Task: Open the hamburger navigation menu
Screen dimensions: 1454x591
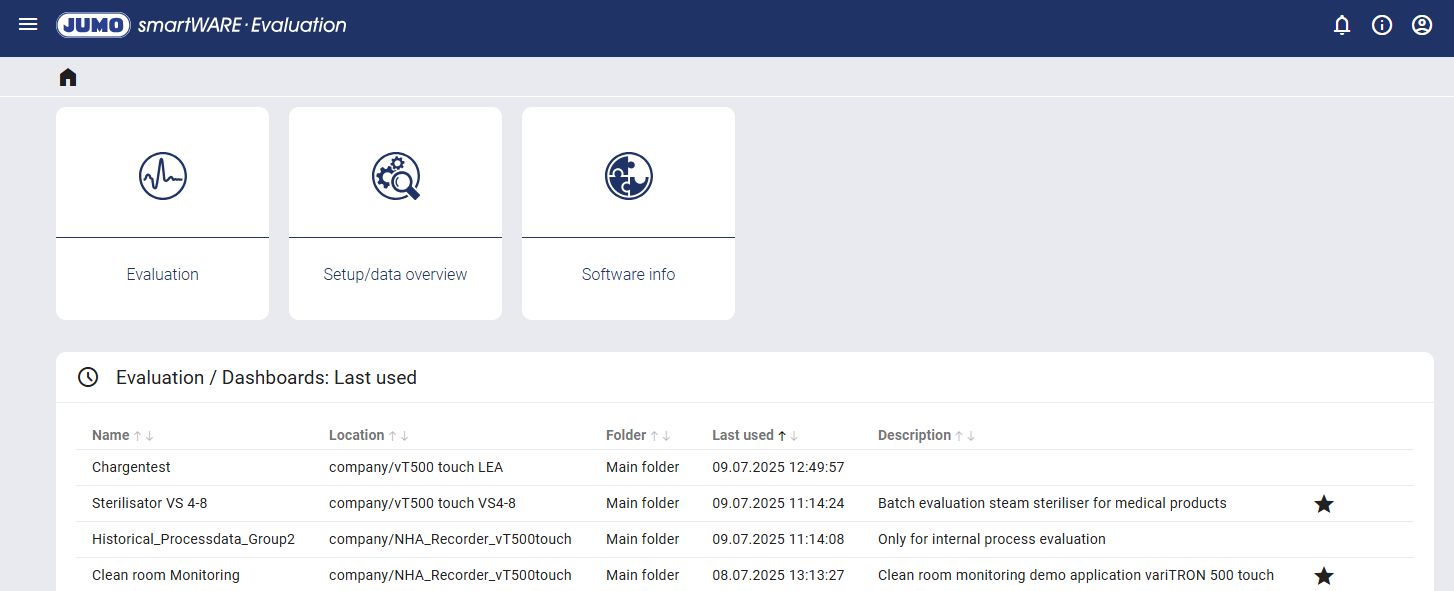Action: pyautogui.click(x=28, y=25)
